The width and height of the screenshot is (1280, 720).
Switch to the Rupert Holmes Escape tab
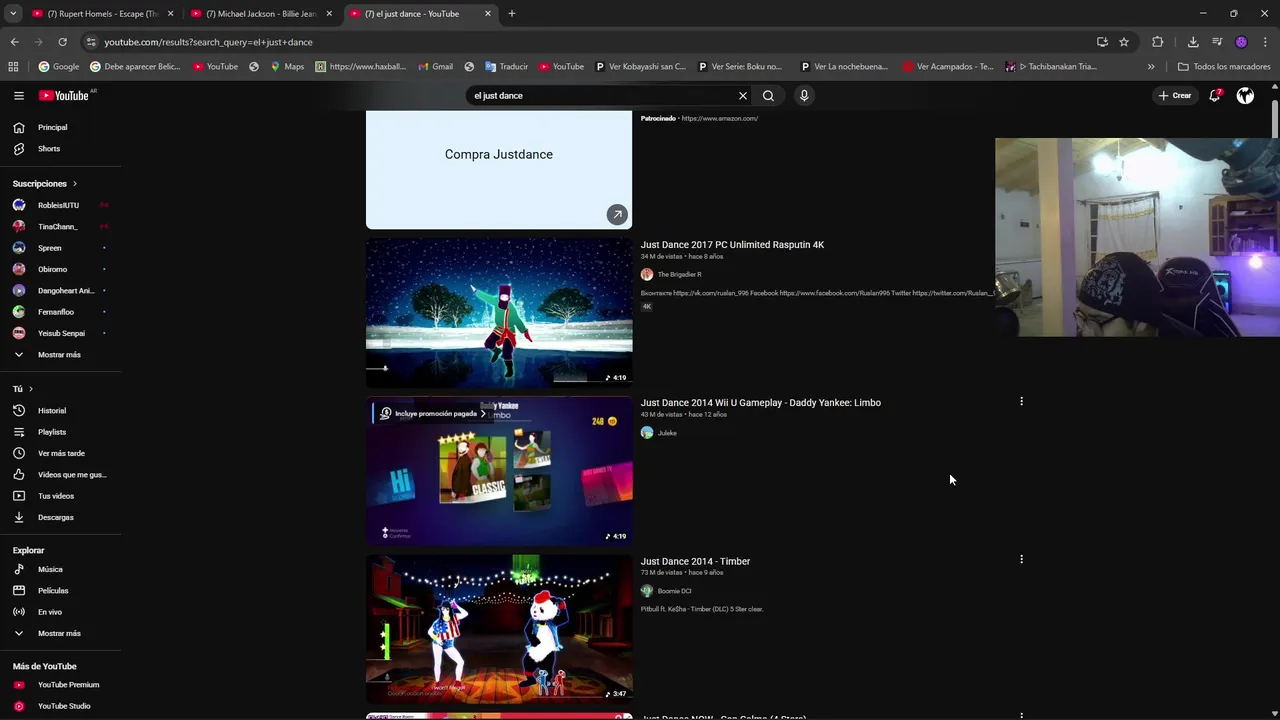point(103,14)
